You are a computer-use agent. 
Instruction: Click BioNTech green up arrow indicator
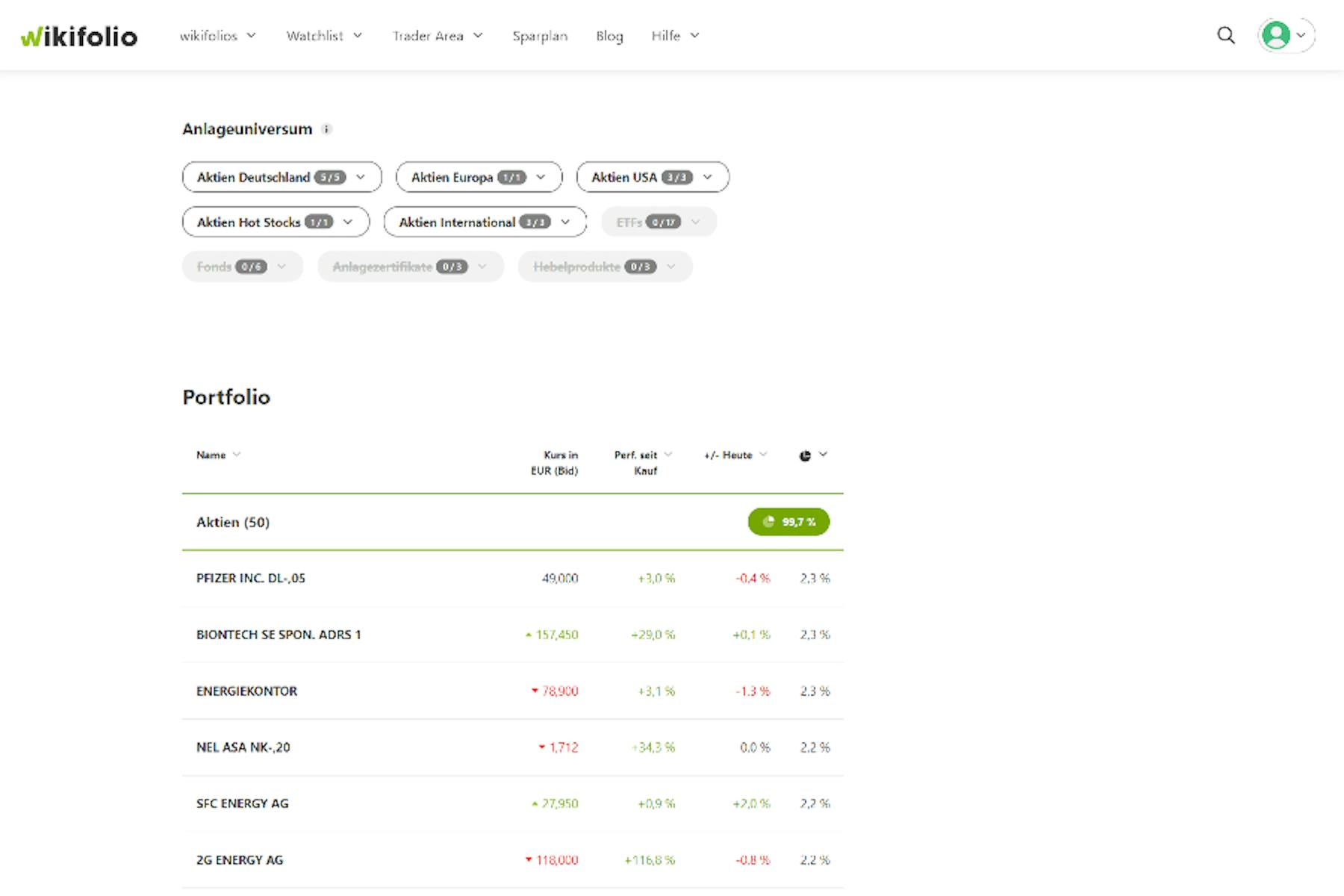click(529, 635)
